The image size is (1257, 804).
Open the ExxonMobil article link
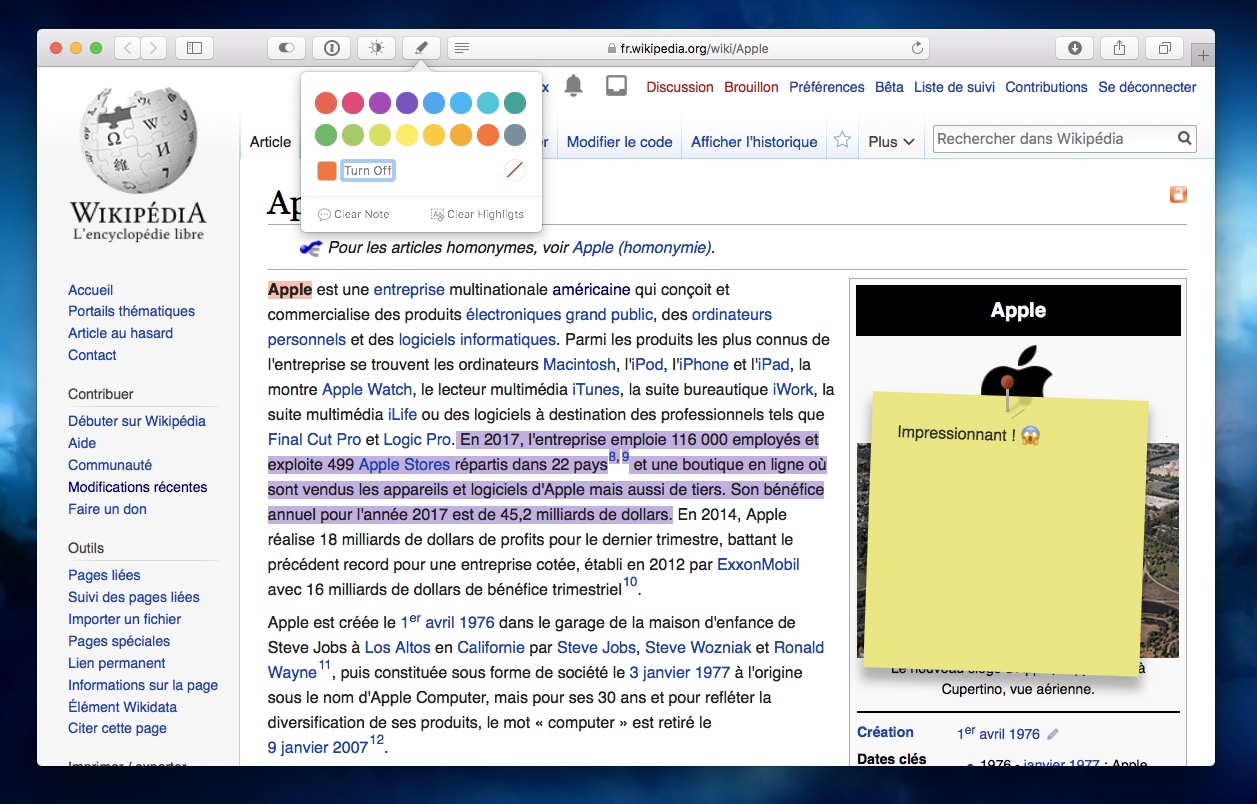(758, 564)
